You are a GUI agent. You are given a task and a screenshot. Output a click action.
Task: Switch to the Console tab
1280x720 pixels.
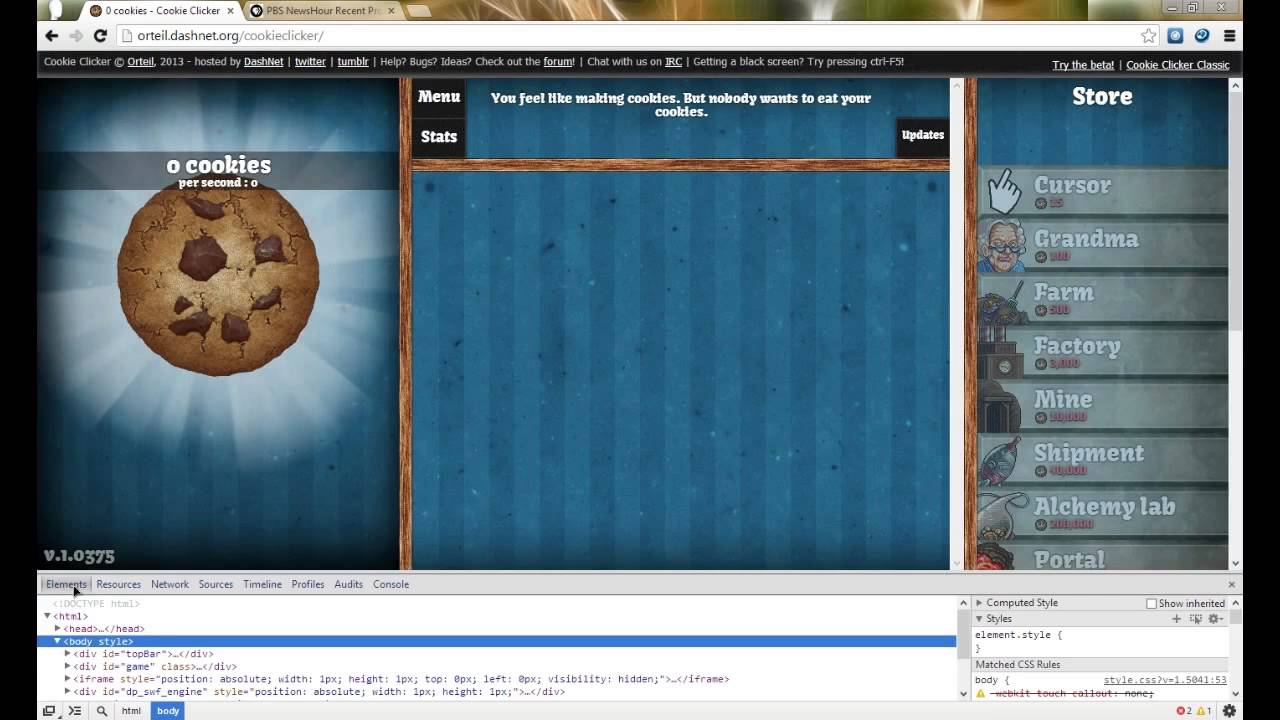[x=391, y=584]
